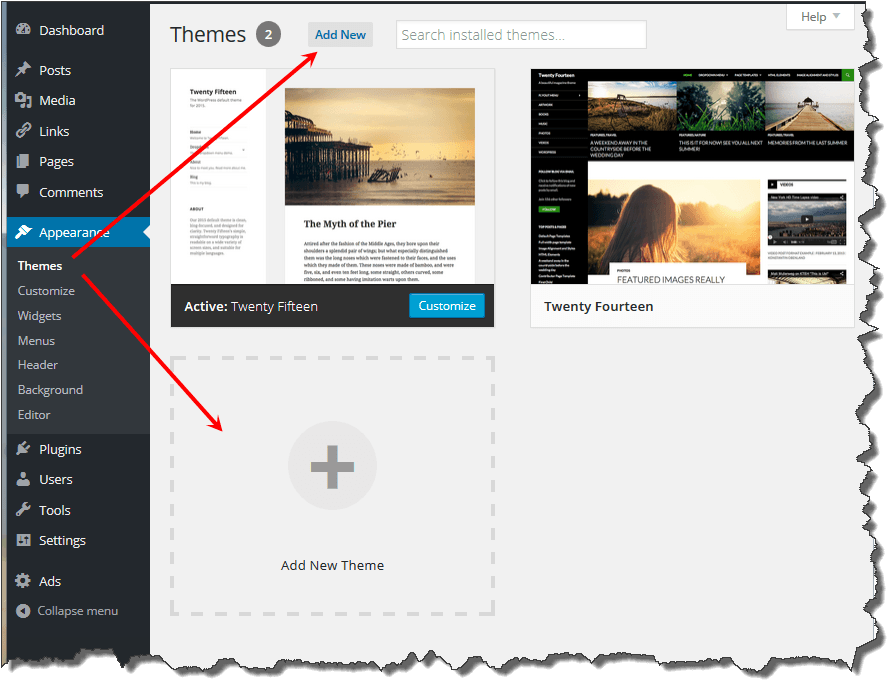Open Links using the chain icon
The width and height of the screenshot is (887, 680).
click(22, 130)
